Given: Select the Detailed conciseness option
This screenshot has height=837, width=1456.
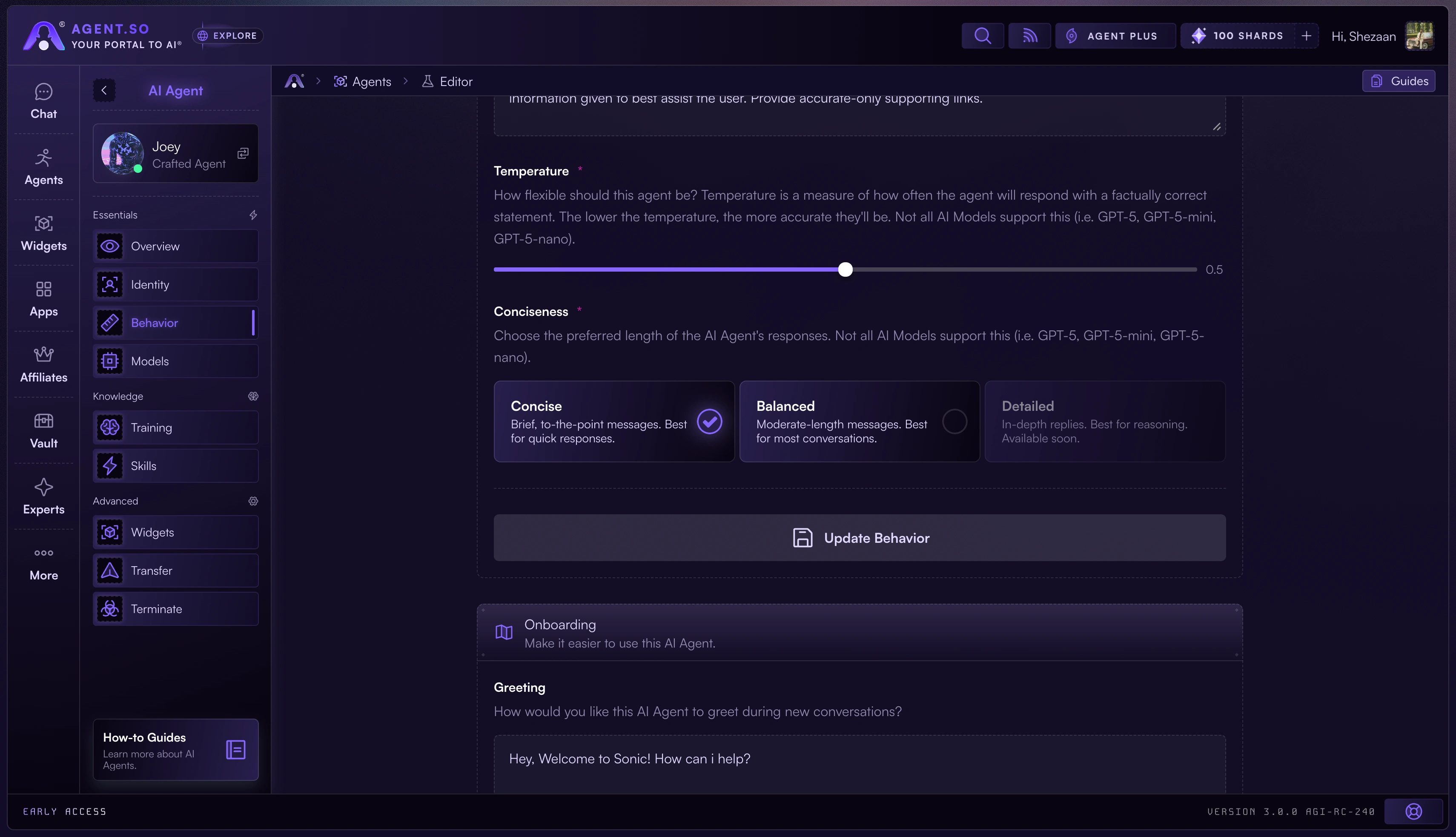Looking at the screenshot, I should 1104,421.
